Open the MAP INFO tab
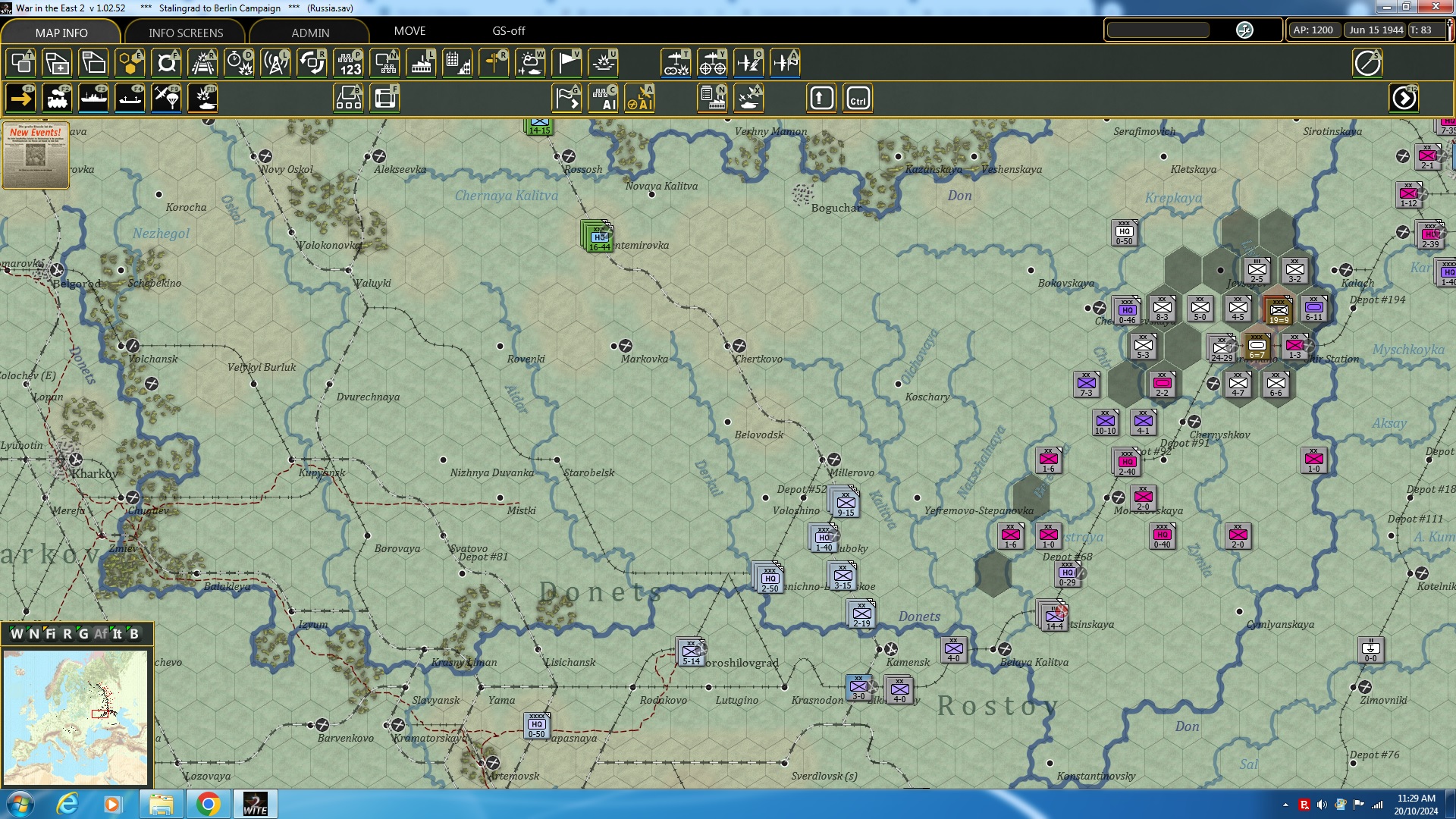Screen dimensions: 1456x819 [61, 33]
